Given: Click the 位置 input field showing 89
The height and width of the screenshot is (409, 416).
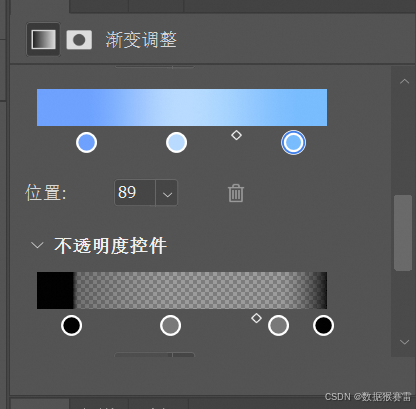Looking at the screenshot, I should pos(135,193).
